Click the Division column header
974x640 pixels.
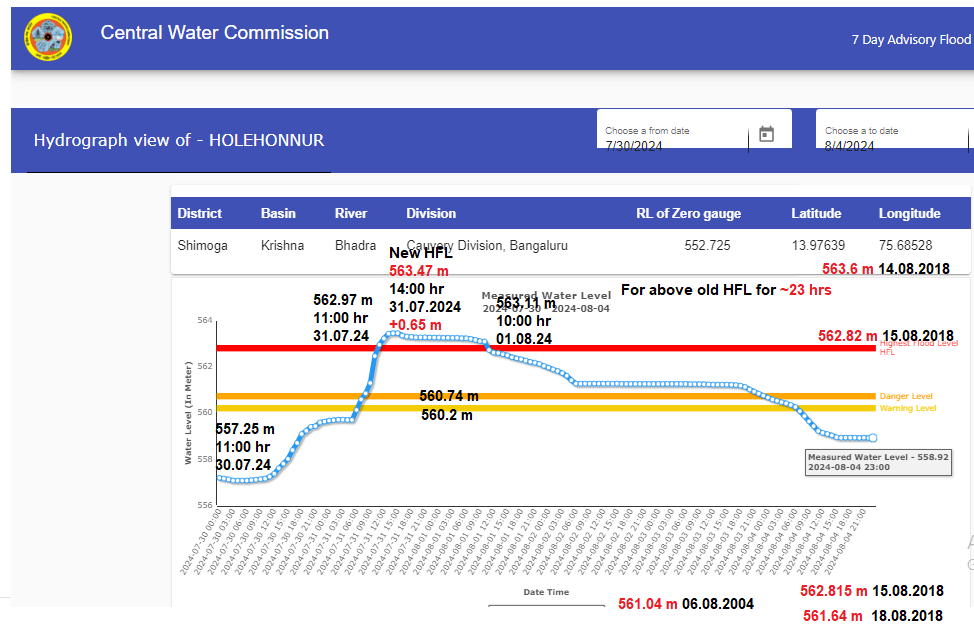click(x=431, y=213)
